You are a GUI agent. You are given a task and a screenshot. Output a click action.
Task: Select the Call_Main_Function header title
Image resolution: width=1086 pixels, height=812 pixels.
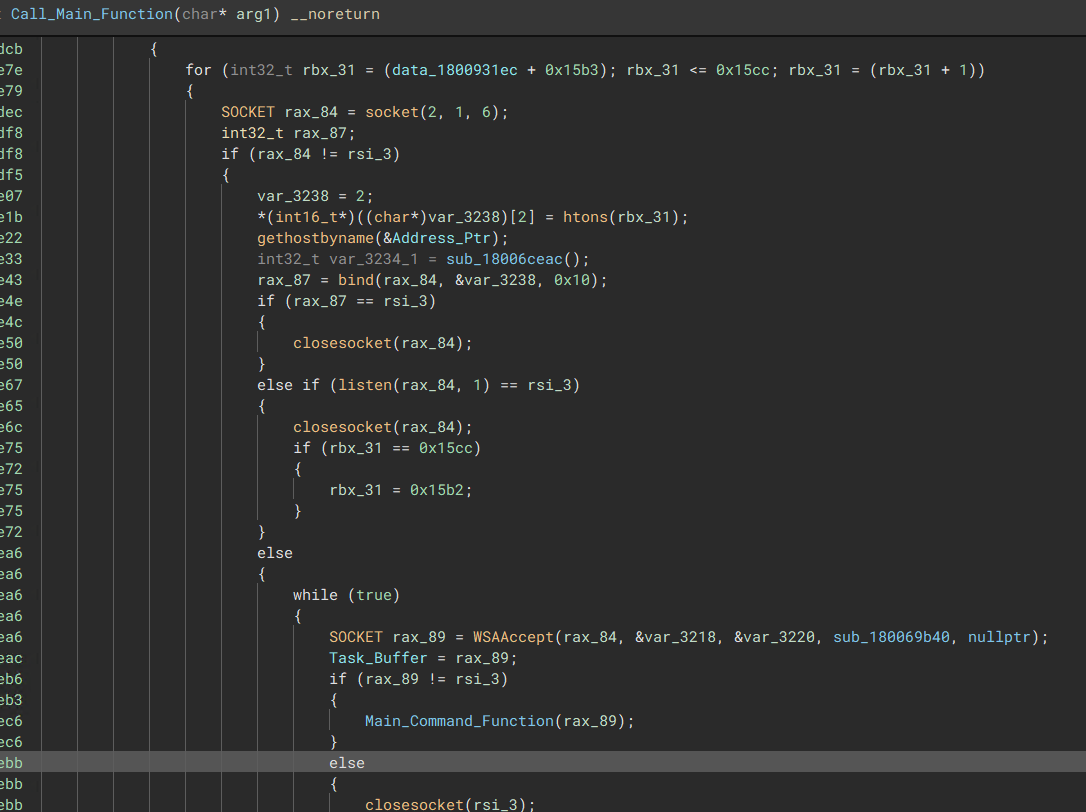[x=90, y=14]
